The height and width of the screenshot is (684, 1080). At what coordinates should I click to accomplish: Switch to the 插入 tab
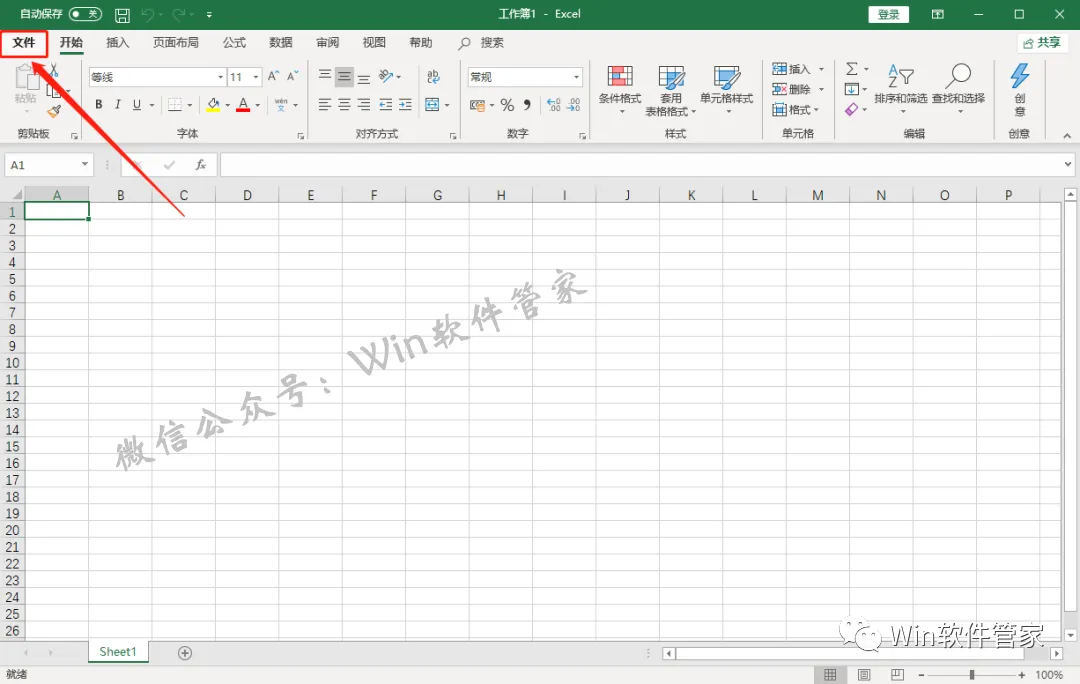click(118, 43)
